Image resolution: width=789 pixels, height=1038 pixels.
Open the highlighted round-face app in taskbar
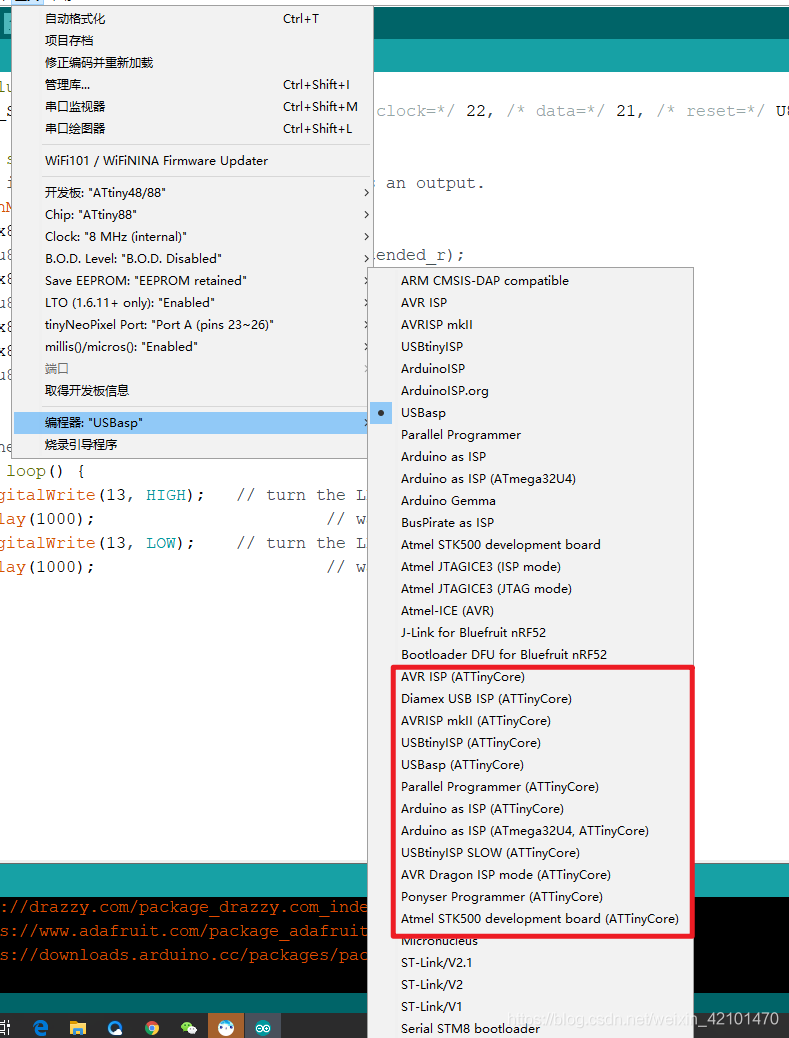click(x=226, y=1027)
